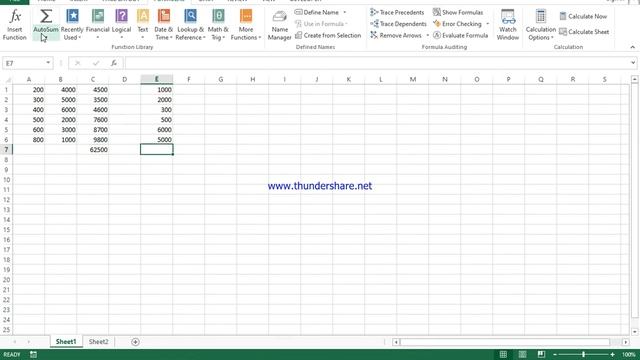The height and width of the screenshot is (360, 640).
Task: Click Trace Dependents
Action: pos(398,24)
